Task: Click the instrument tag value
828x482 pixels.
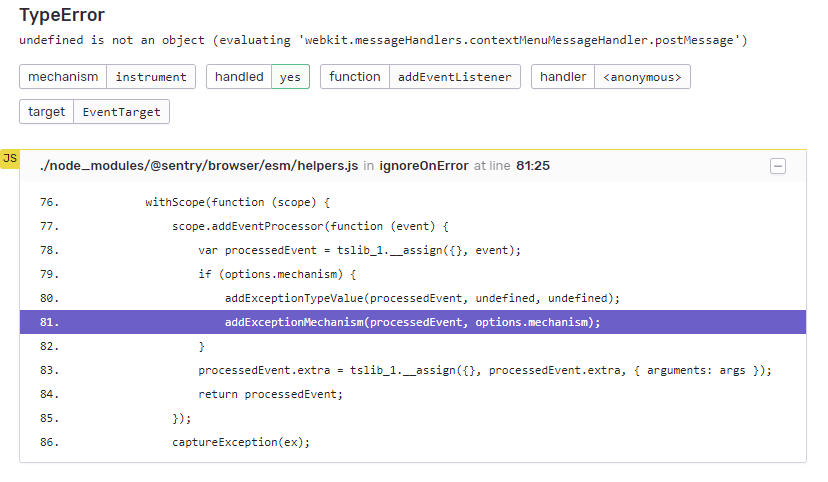Action: pos(151,77)
